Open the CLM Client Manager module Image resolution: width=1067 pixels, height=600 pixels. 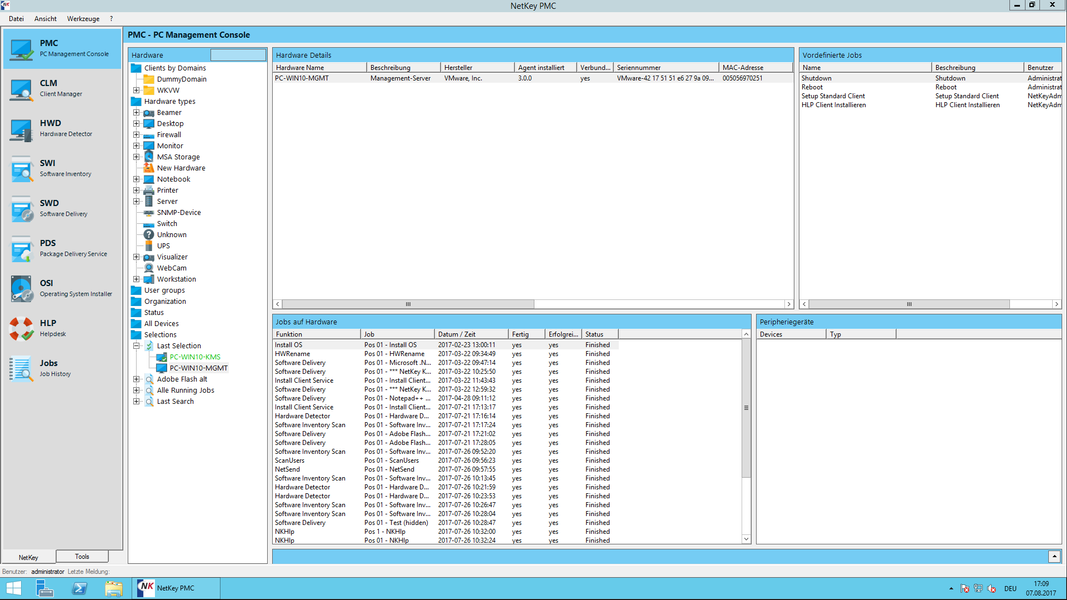pyautogui.click(x=45, y=90)
